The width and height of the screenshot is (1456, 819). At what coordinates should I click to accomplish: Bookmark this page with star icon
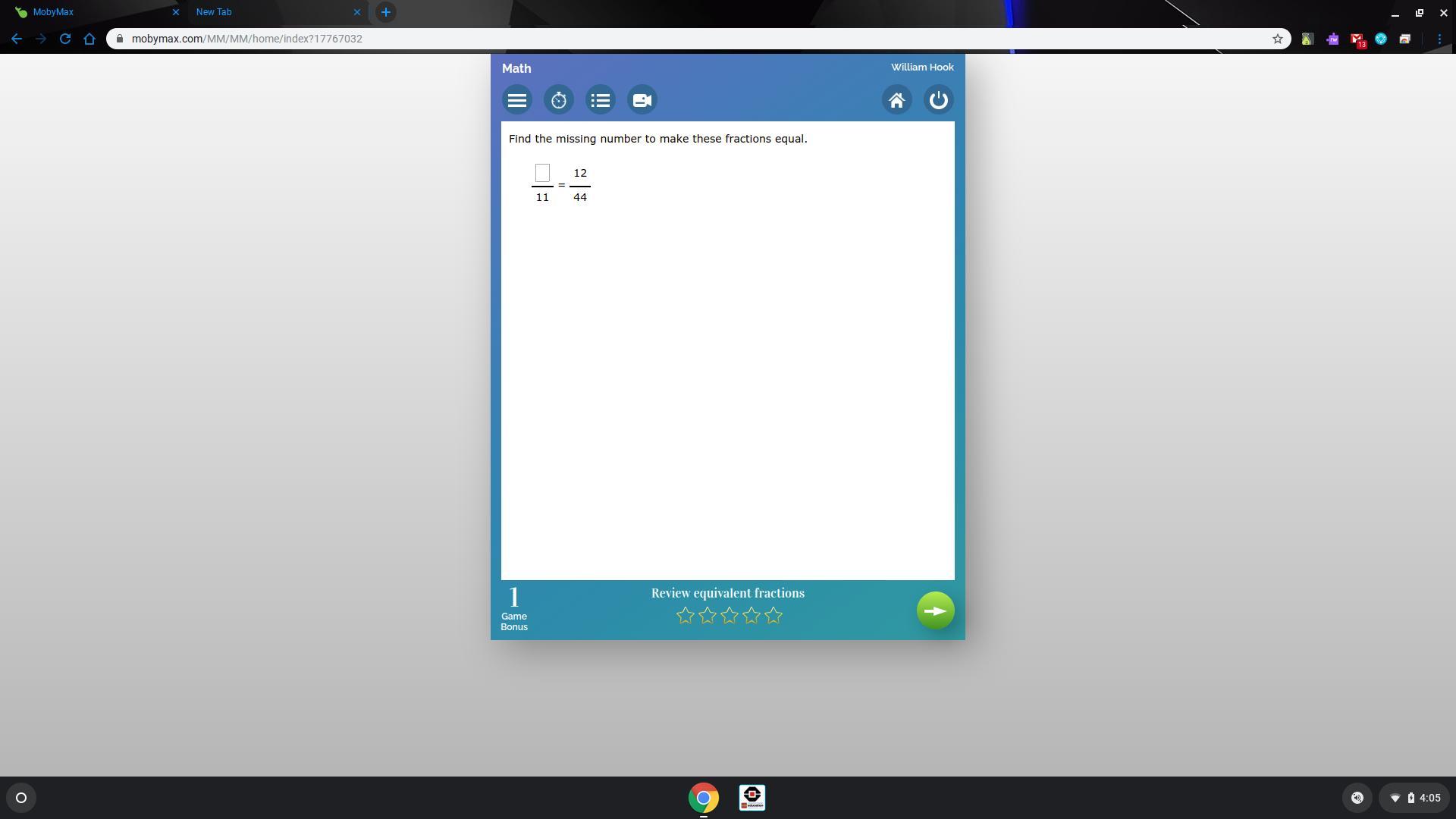(x=1277, y=39)
